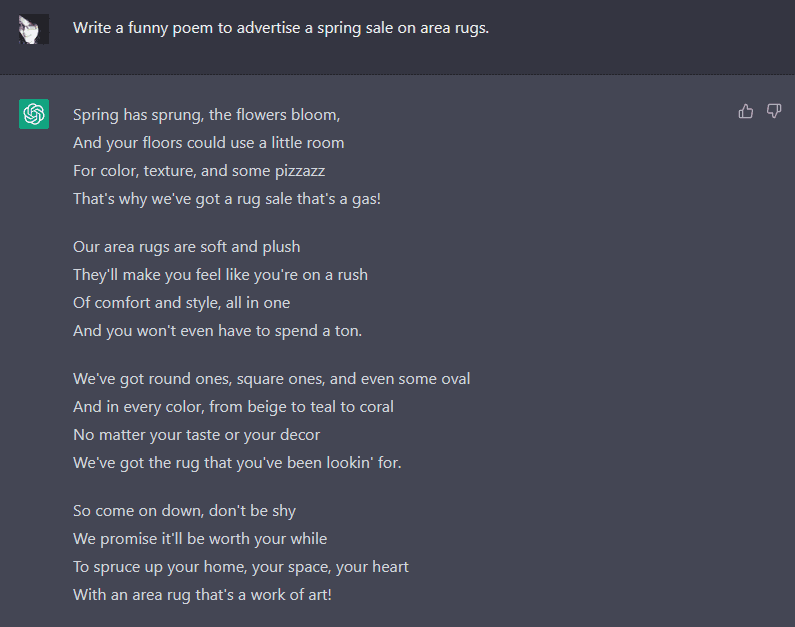Click the thumbs up icon on the response
Image resolution: width=795 pixels, height=627 pixels.
[x=746, y=111]
